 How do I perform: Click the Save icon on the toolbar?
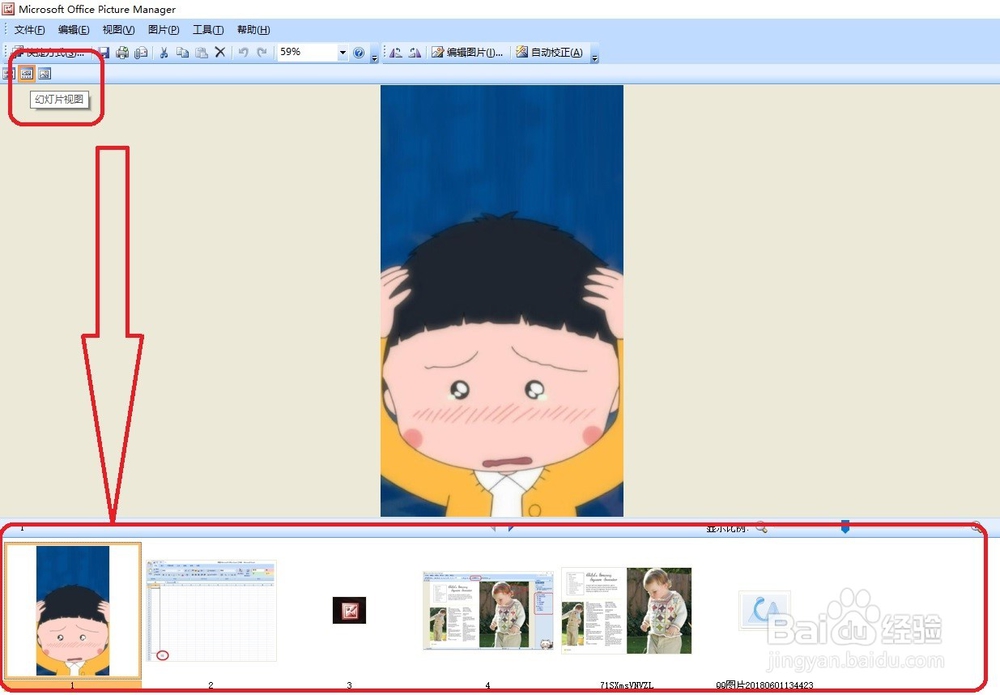point(104,51)
